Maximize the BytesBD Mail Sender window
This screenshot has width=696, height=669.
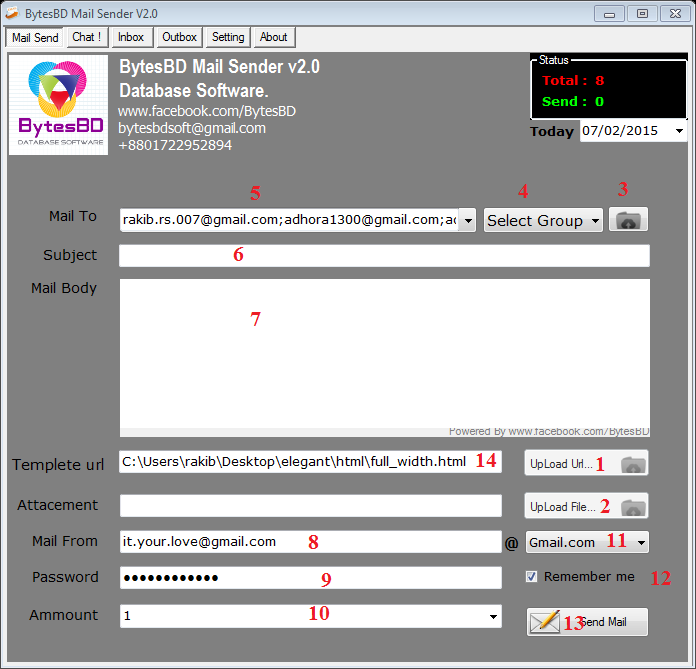click(x=642, y=14)
